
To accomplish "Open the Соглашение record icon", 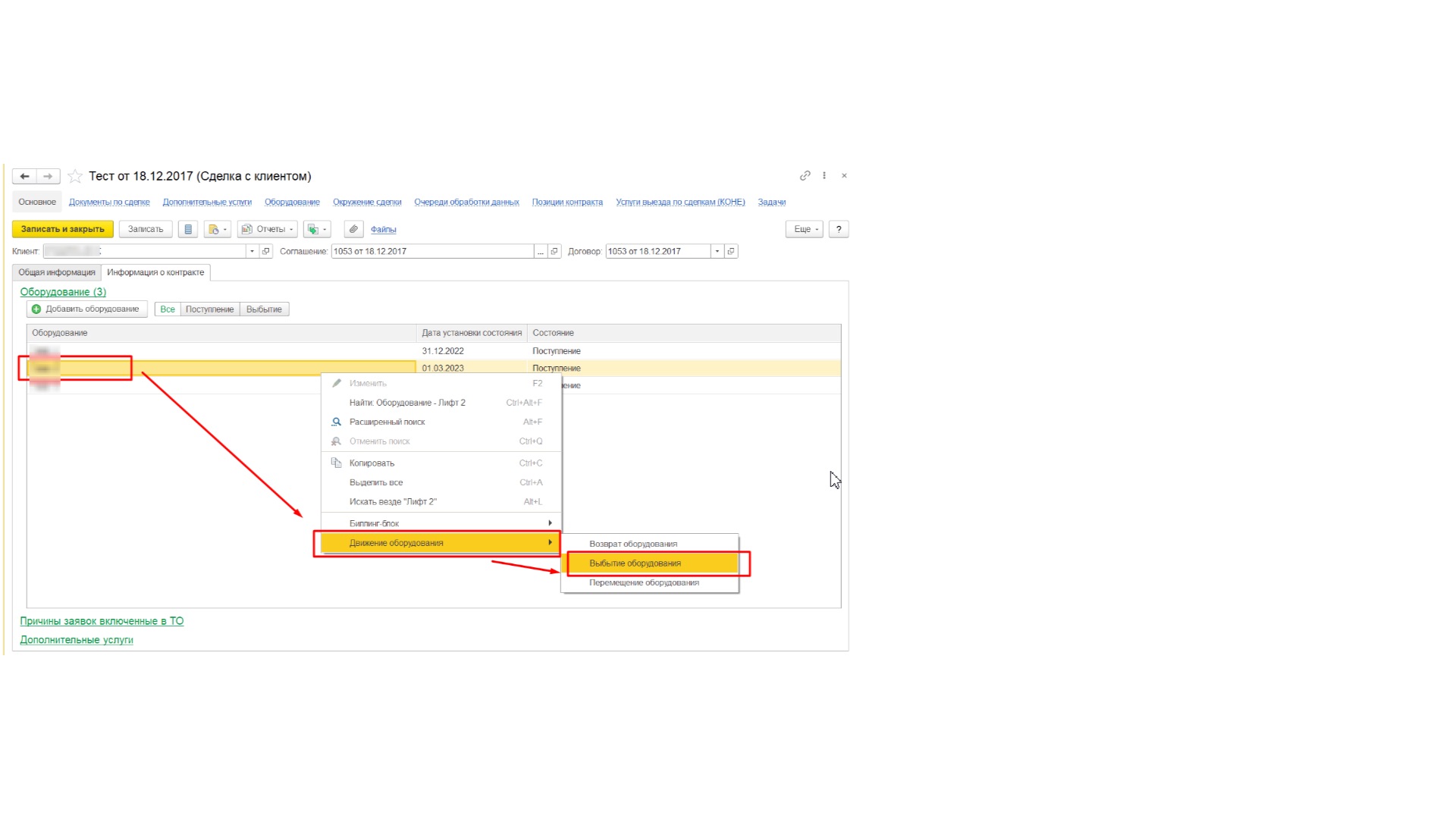I will tap(554, 251).
